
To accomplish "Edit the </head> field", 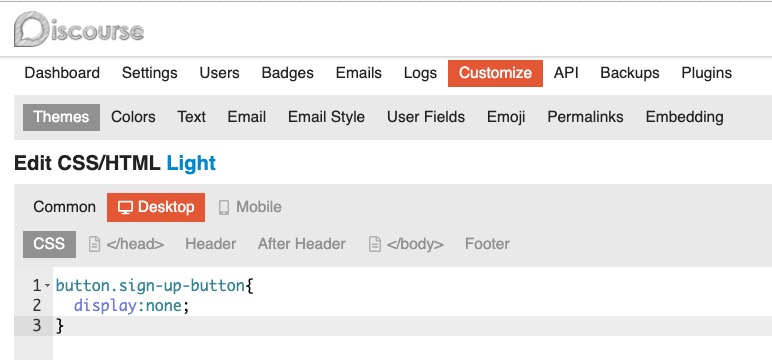I will click(127, 244).
